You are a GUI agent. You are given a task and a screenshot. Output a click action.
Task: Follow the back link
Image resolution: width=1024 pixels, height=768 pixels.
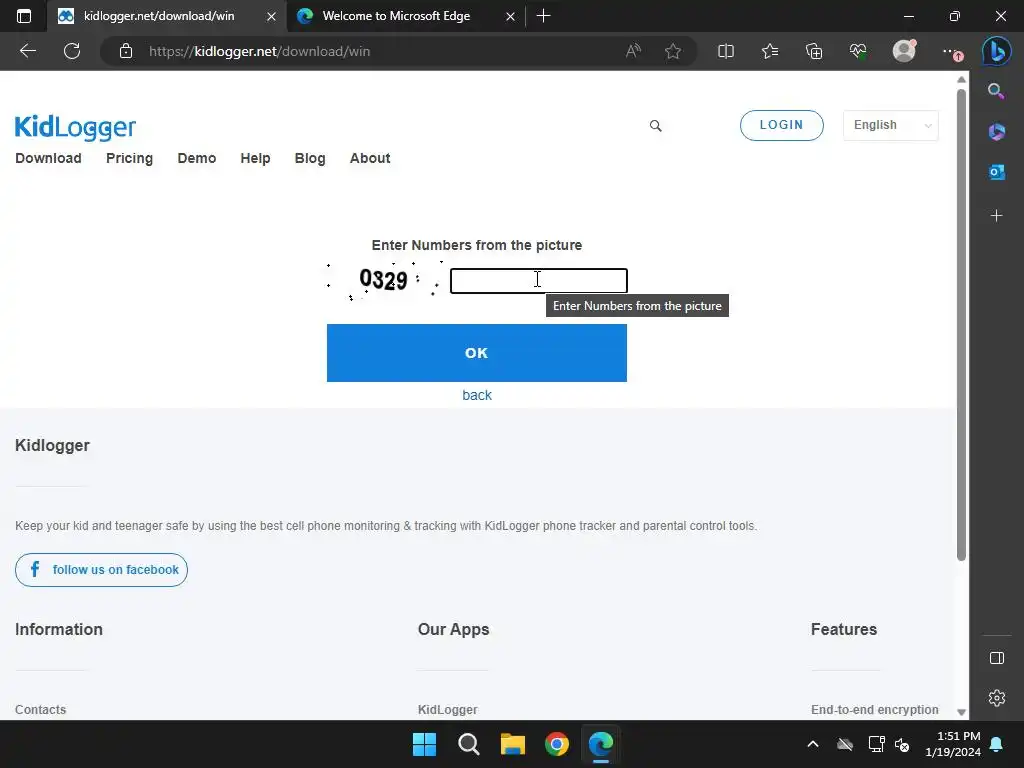coord(477,395)
